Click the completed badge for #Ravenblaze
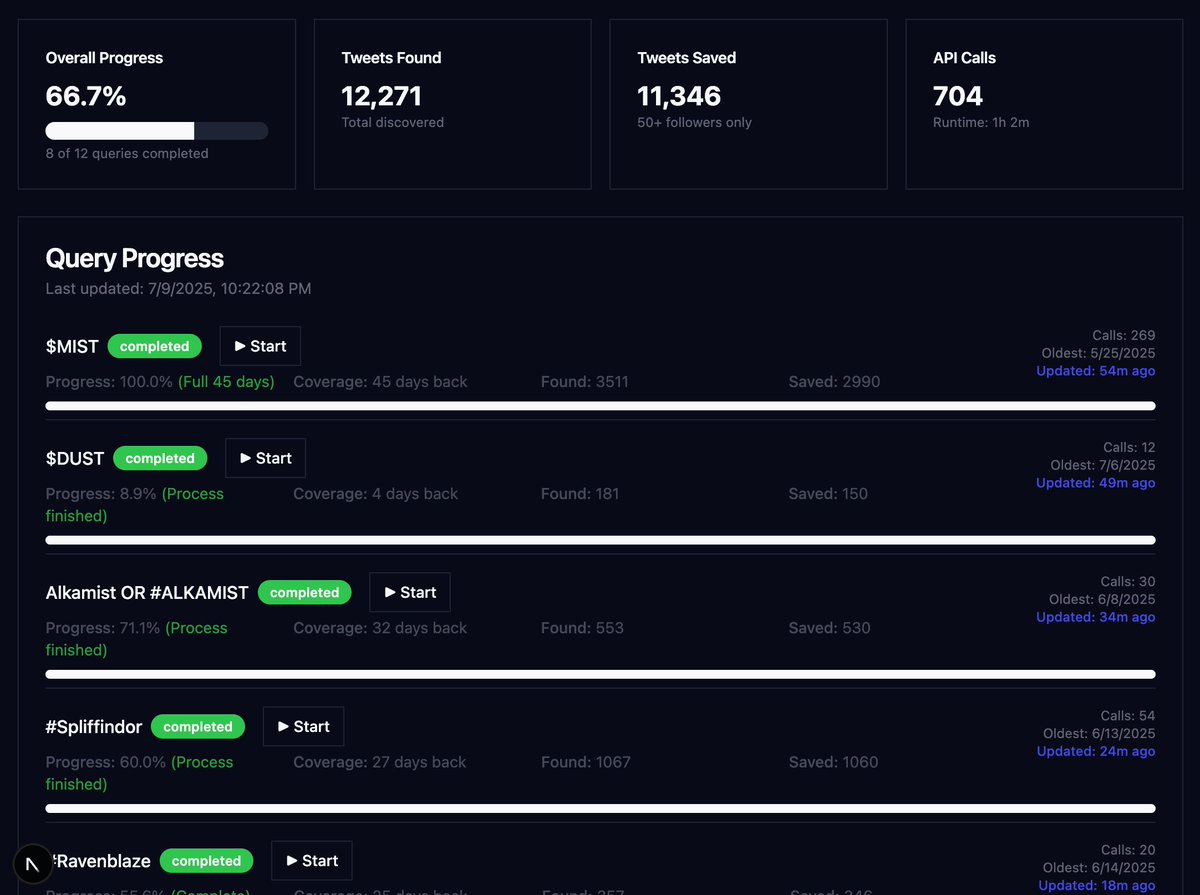1200x895 pixels. coord(206,861)
